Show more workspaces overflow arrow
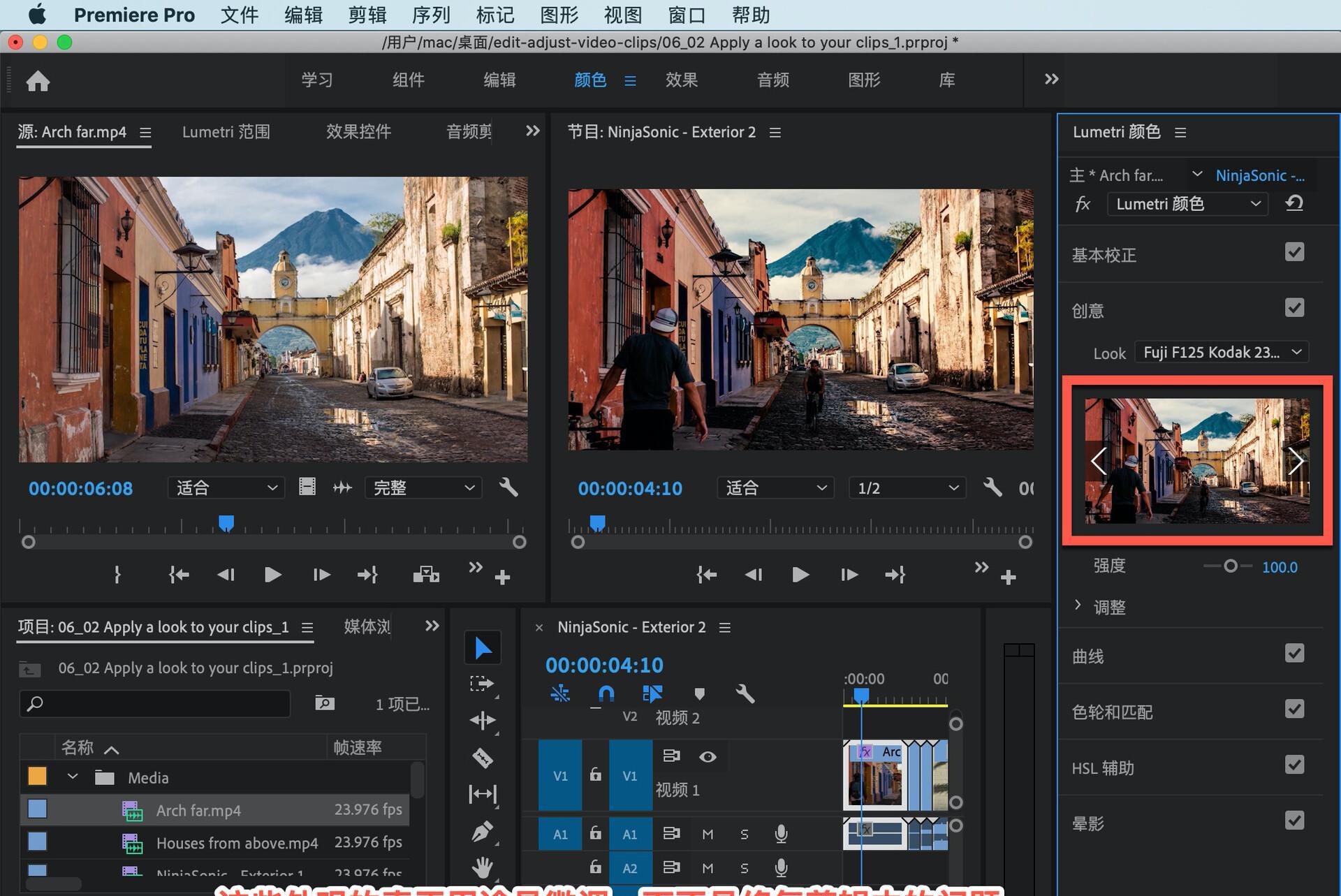Screen dimensions: 1341x896 [x=1051, y=79]
